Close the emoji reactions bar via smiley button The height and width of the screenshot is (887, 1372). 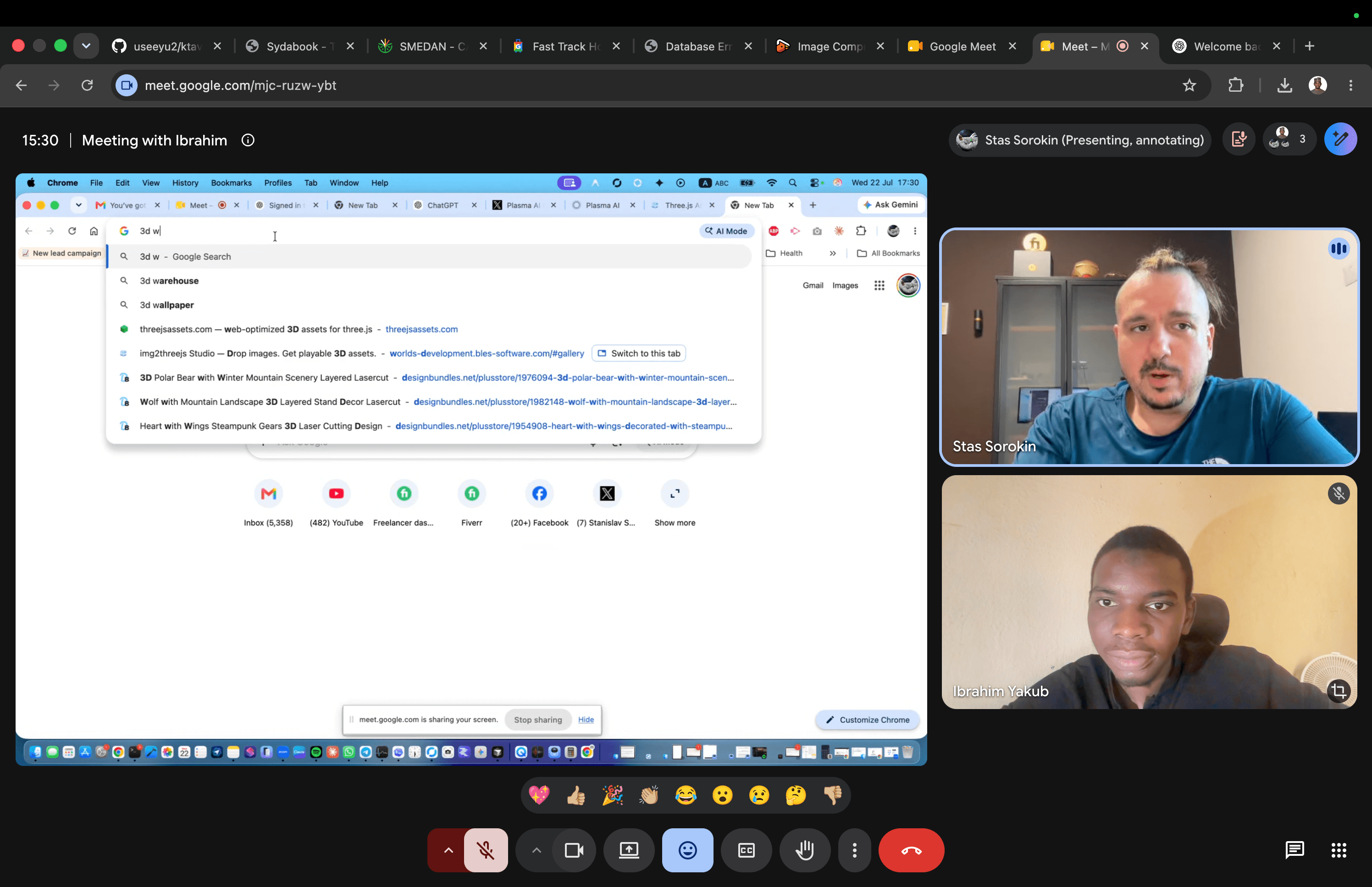click(687, 850)
